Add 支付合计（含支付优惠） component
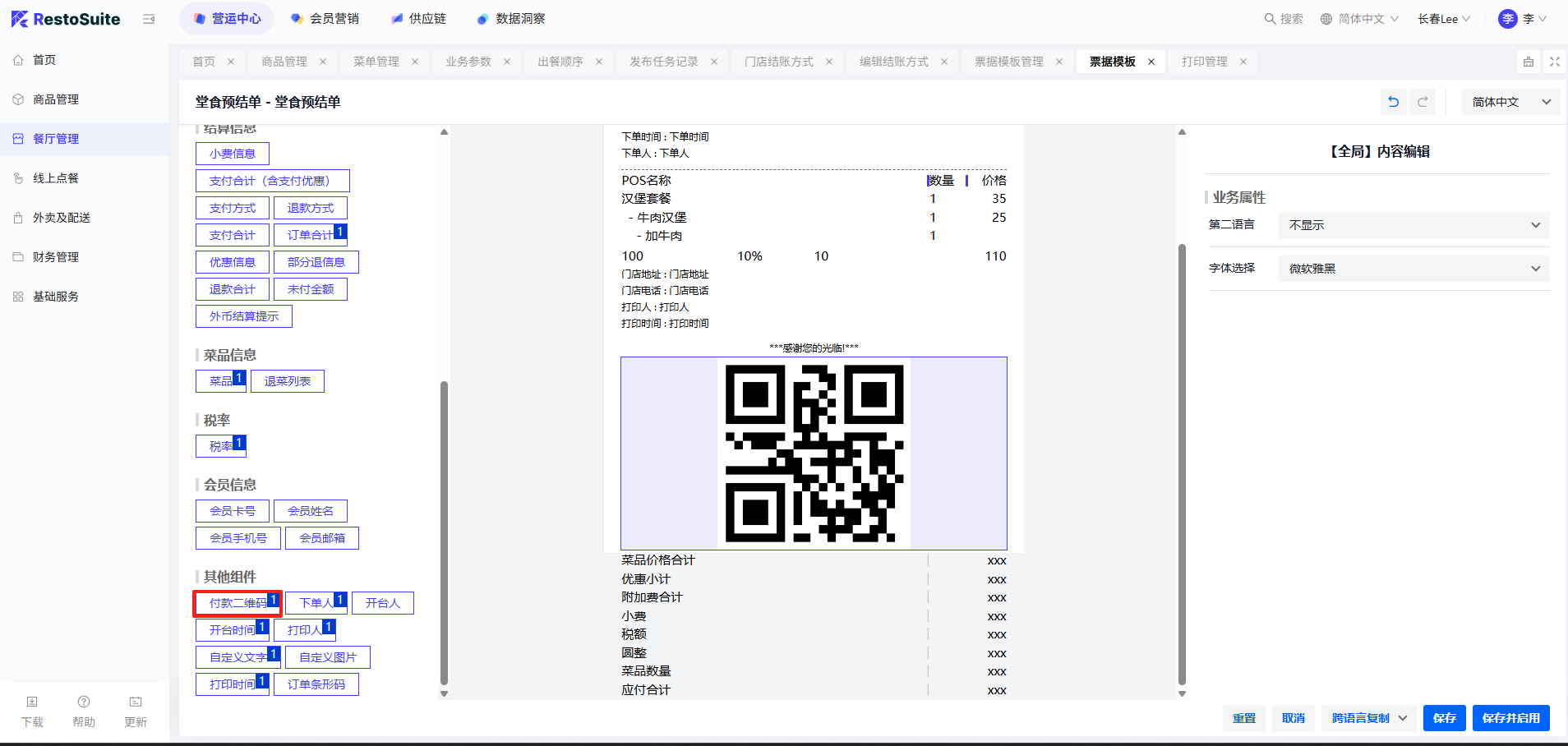The width and height of the screenshot is (1568, 746). pos(273,181)
